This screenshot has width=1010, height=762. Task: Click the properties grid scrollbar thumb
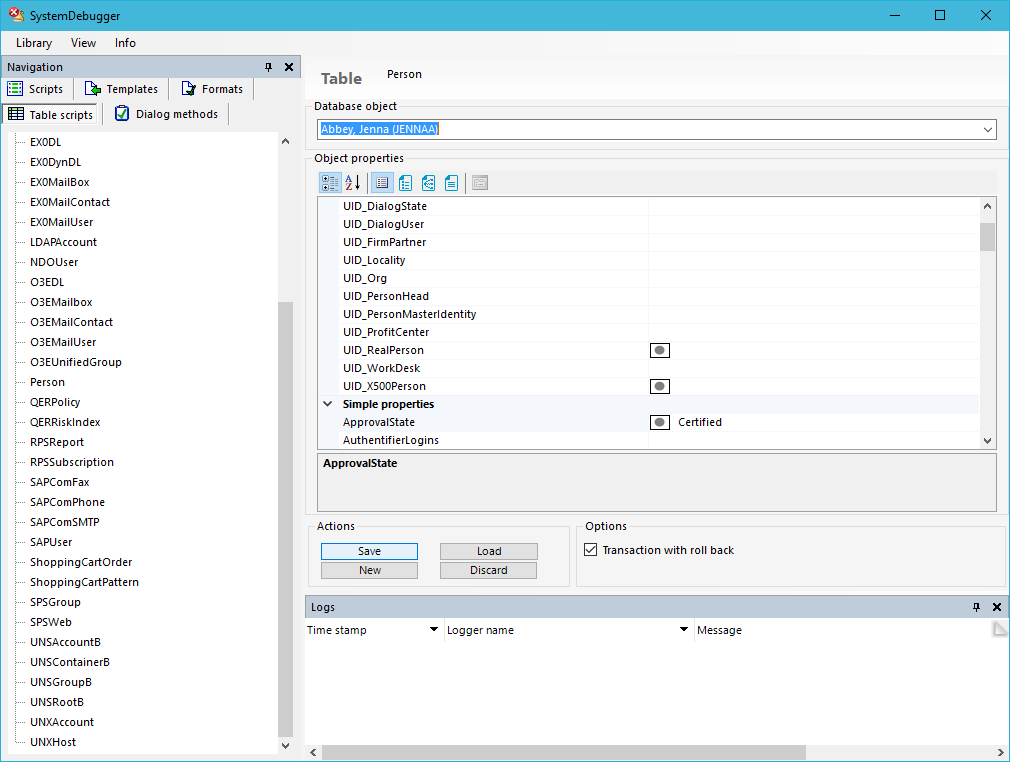987,236
